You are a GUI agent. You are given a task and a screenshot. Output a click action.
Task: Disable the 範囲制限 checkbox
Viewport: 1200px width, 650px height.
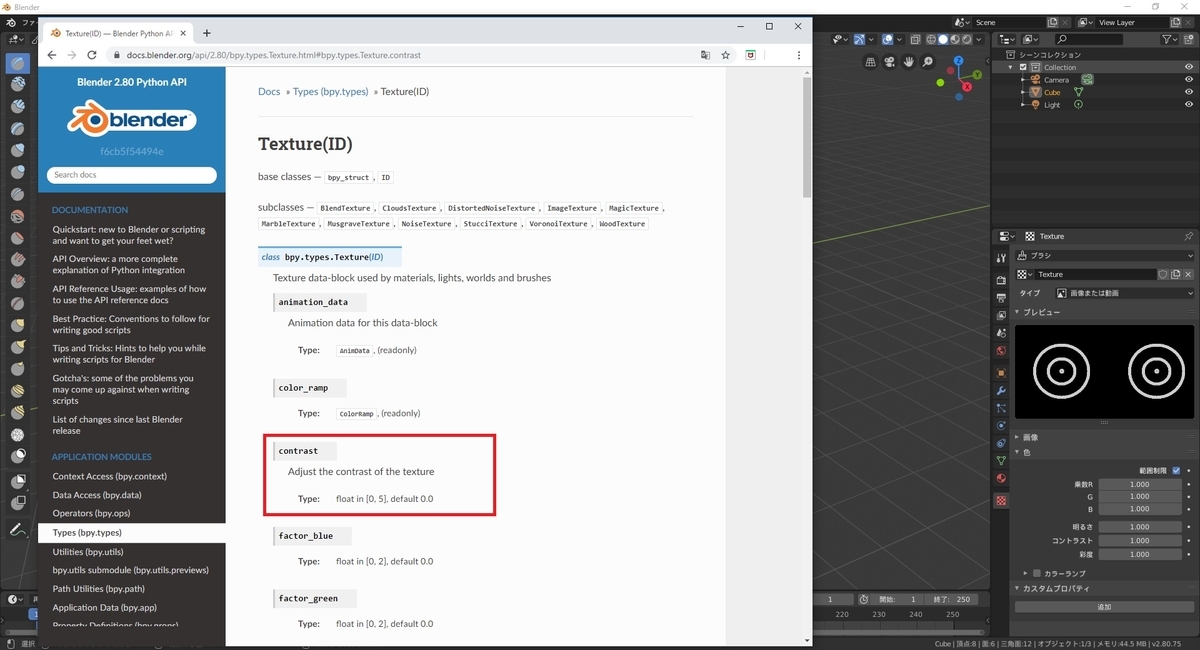(1176, 470)
